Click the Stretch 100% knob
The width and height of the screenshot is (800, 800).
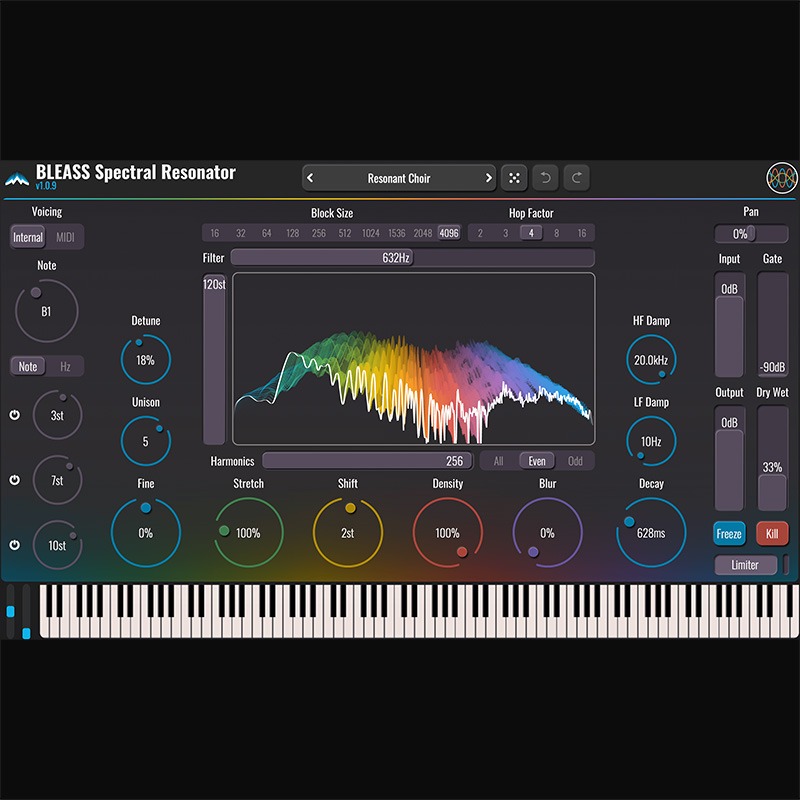(x=248, y=533)
